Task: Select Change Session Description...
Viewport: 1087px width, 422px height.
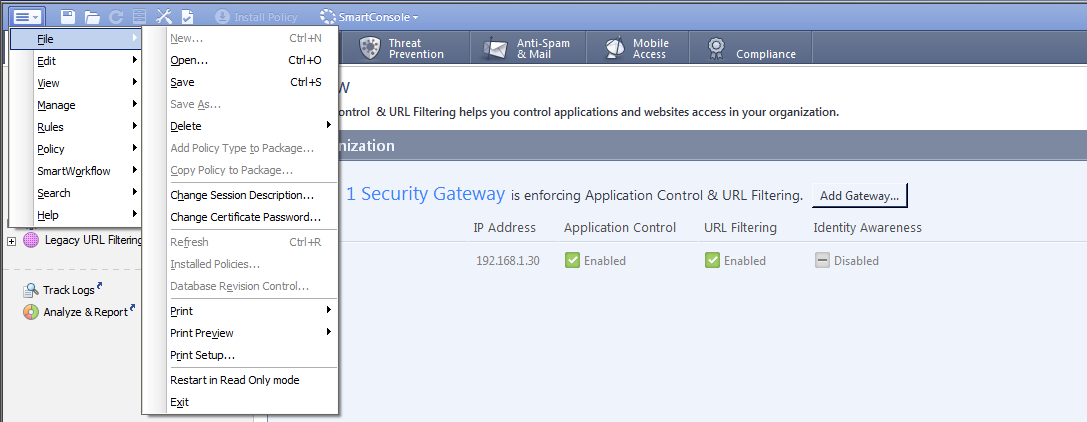Action: click(240, 195)
